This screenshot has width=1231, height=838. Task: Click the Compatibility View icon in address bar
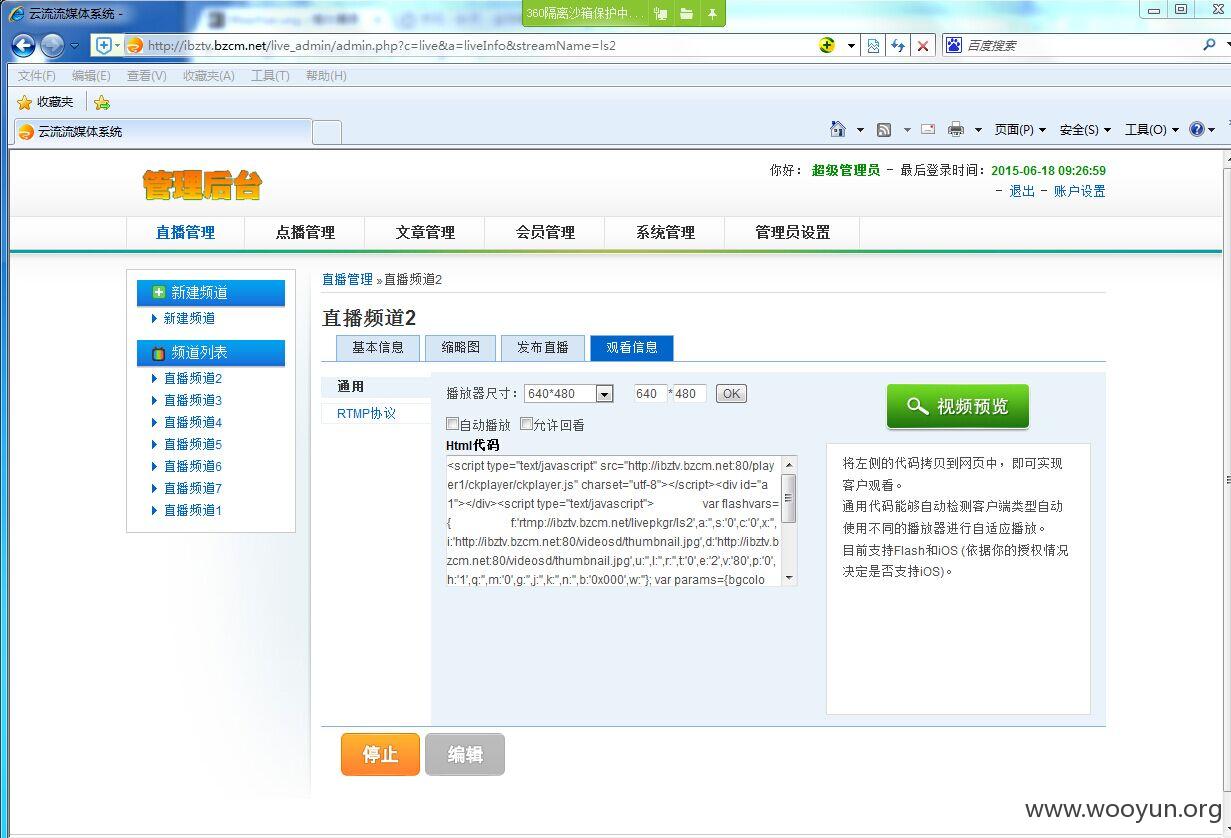(873, 45)
